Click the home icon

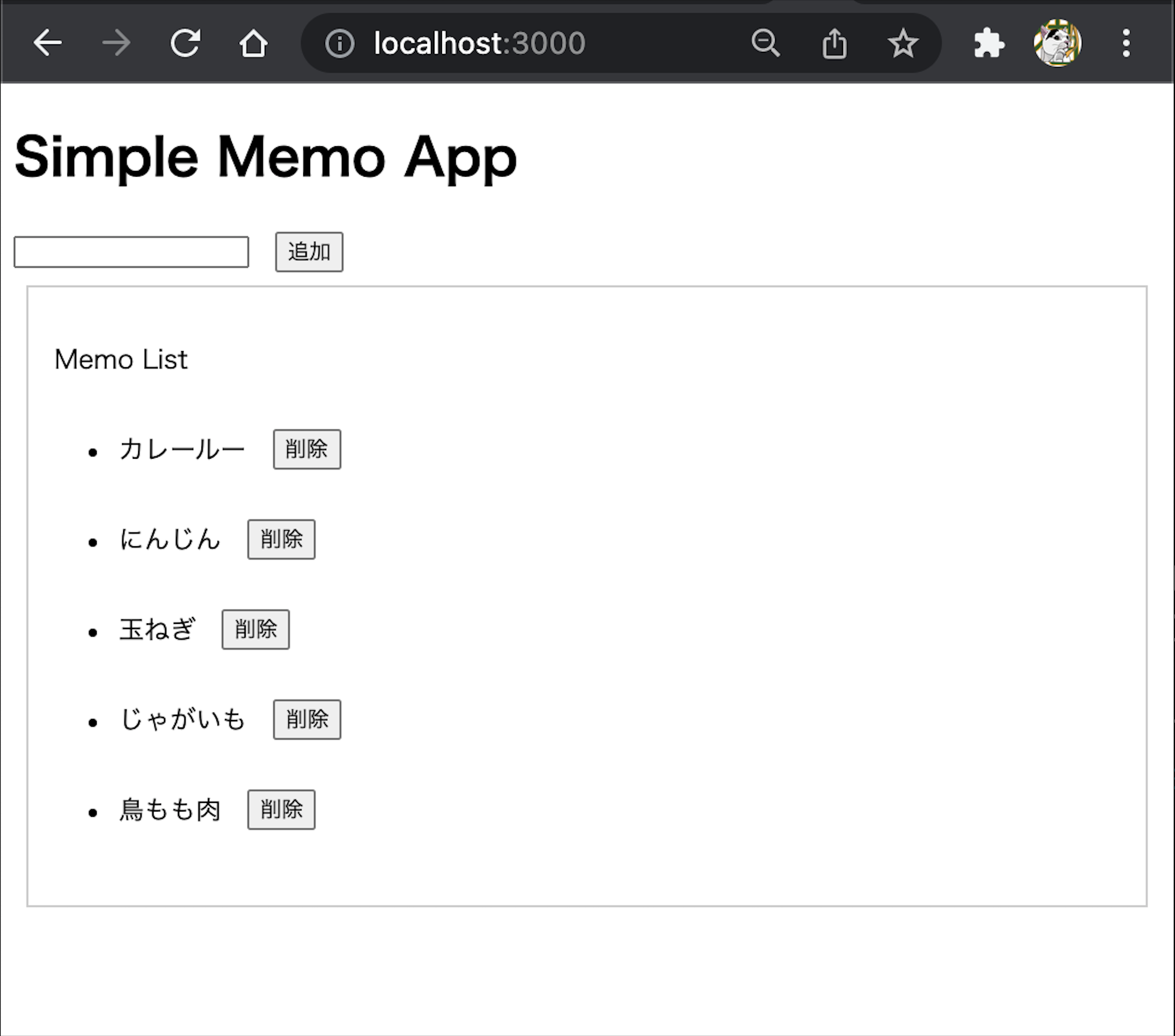pos(253,43)
